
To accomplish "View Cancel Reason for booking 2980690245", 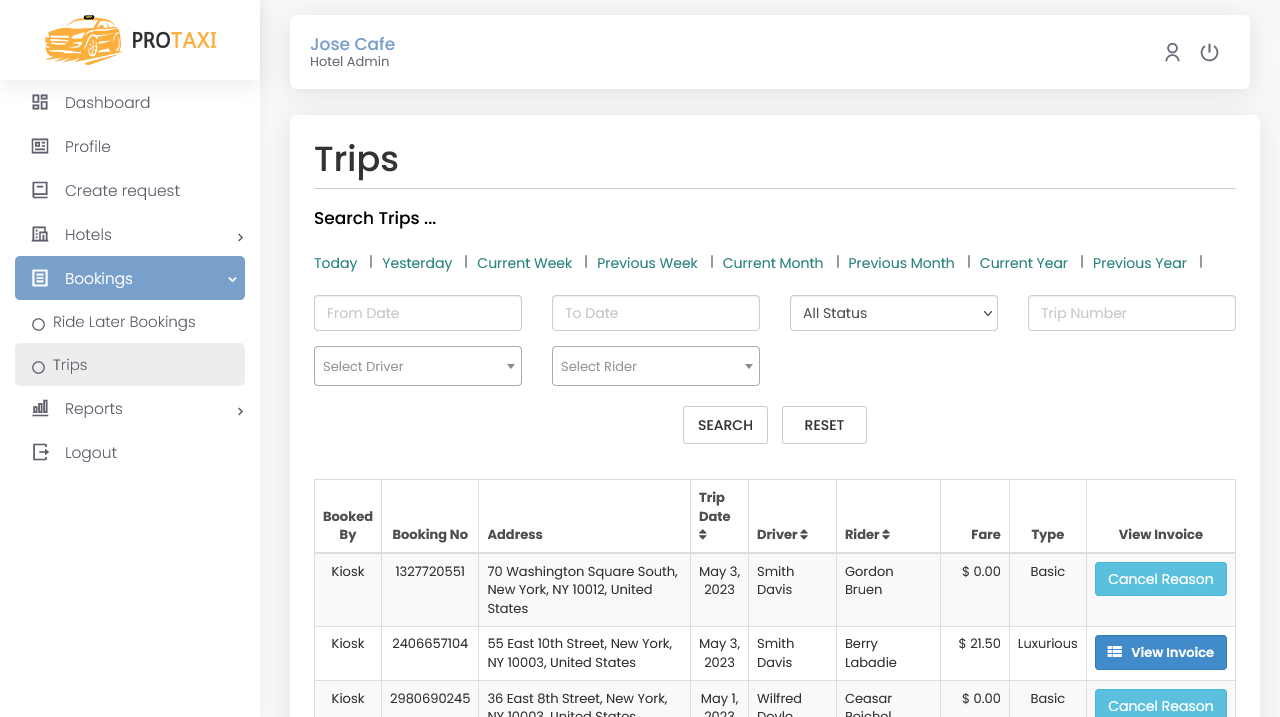I will pos(1161,704).
